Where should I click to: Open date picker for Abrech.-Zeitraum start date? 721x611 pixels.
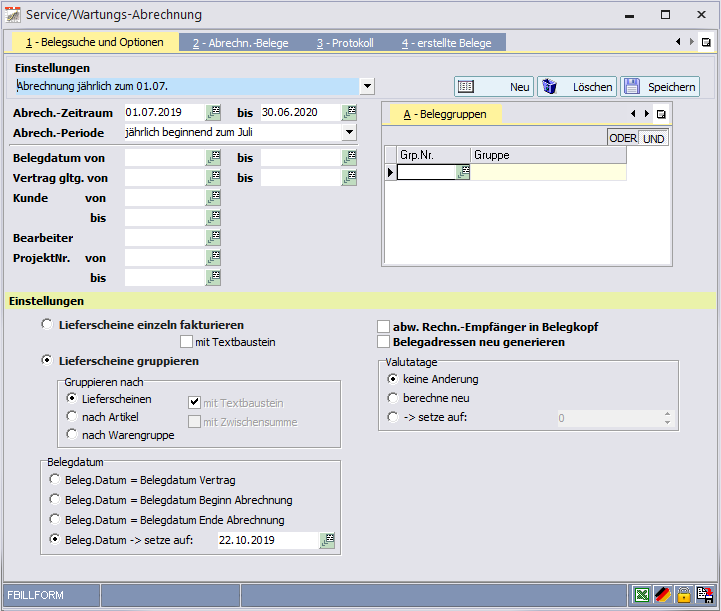pos(213,112)
